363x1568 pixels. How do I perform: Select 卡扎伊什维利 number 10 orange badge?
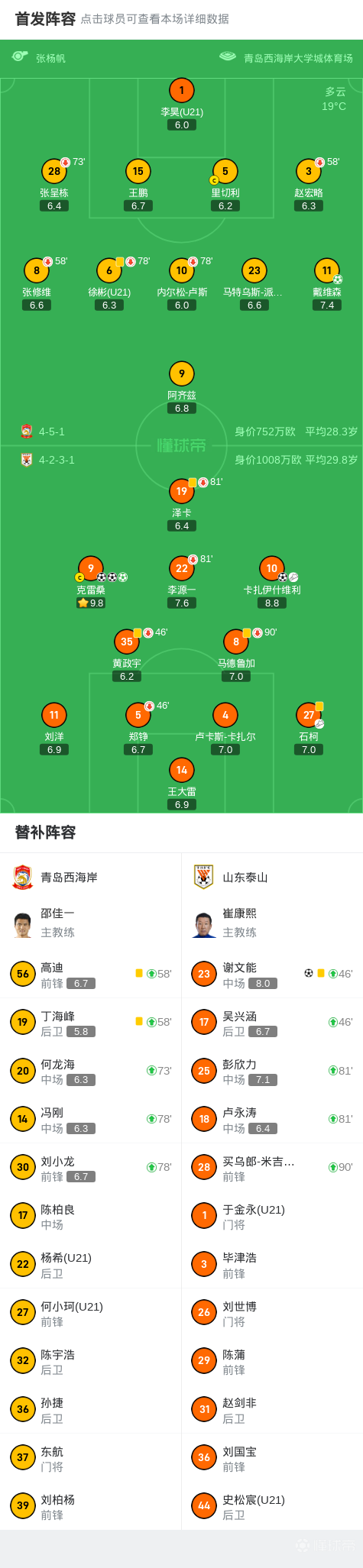(x=272, y=568)
